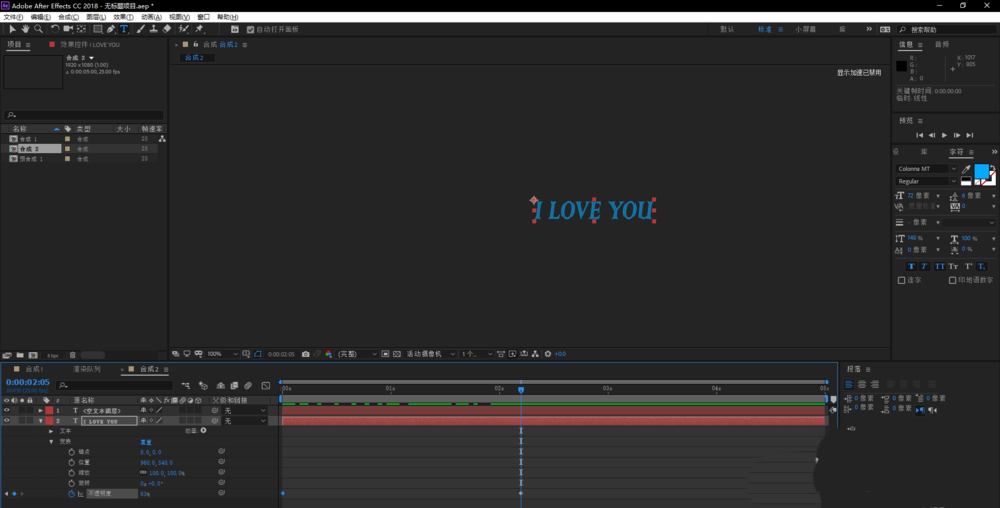Select the Unified Camera tool
This screenshot has height=508, width=1000.
(x=68, y=29)
